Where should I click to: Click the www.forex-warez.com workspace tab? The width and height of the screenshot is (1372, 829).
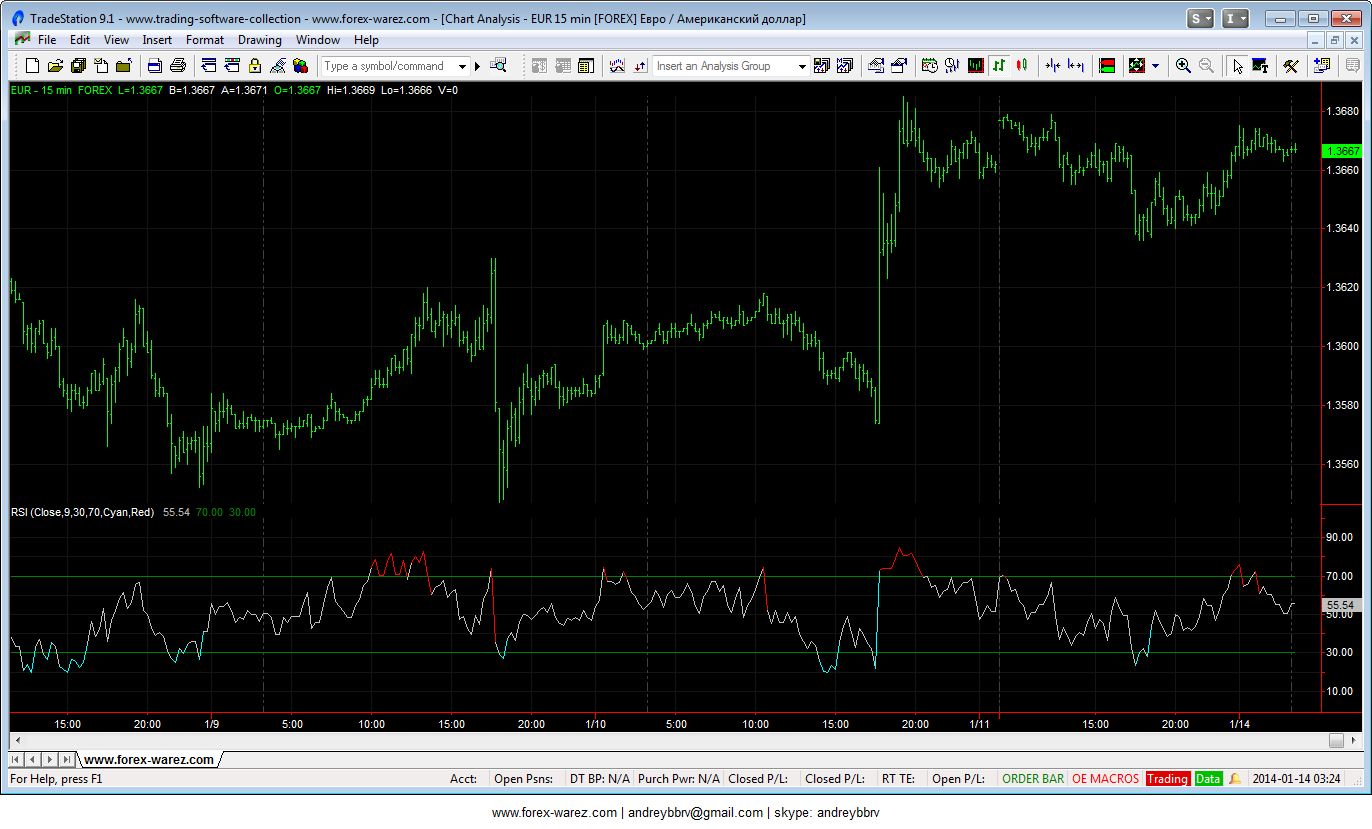point(149,759)
